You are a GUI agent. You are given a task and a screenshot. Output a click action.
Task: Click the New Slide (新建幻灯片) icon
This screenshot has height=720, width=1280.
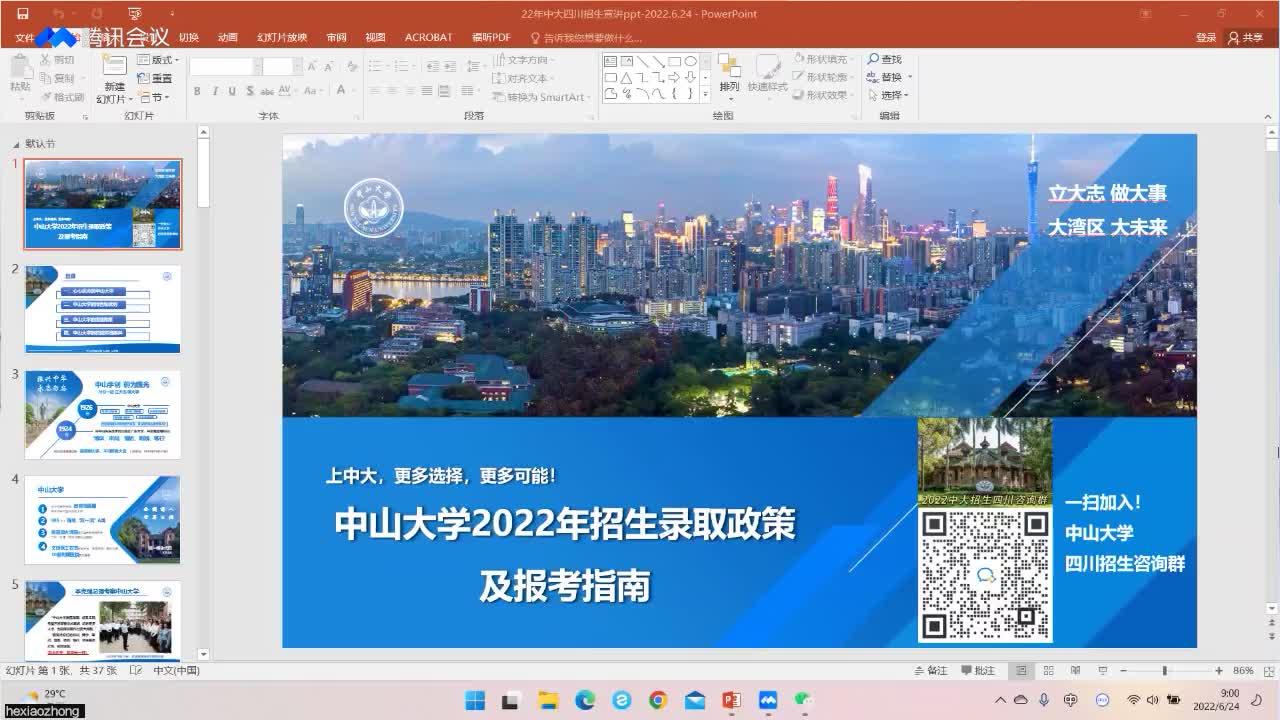click(114, 66)
